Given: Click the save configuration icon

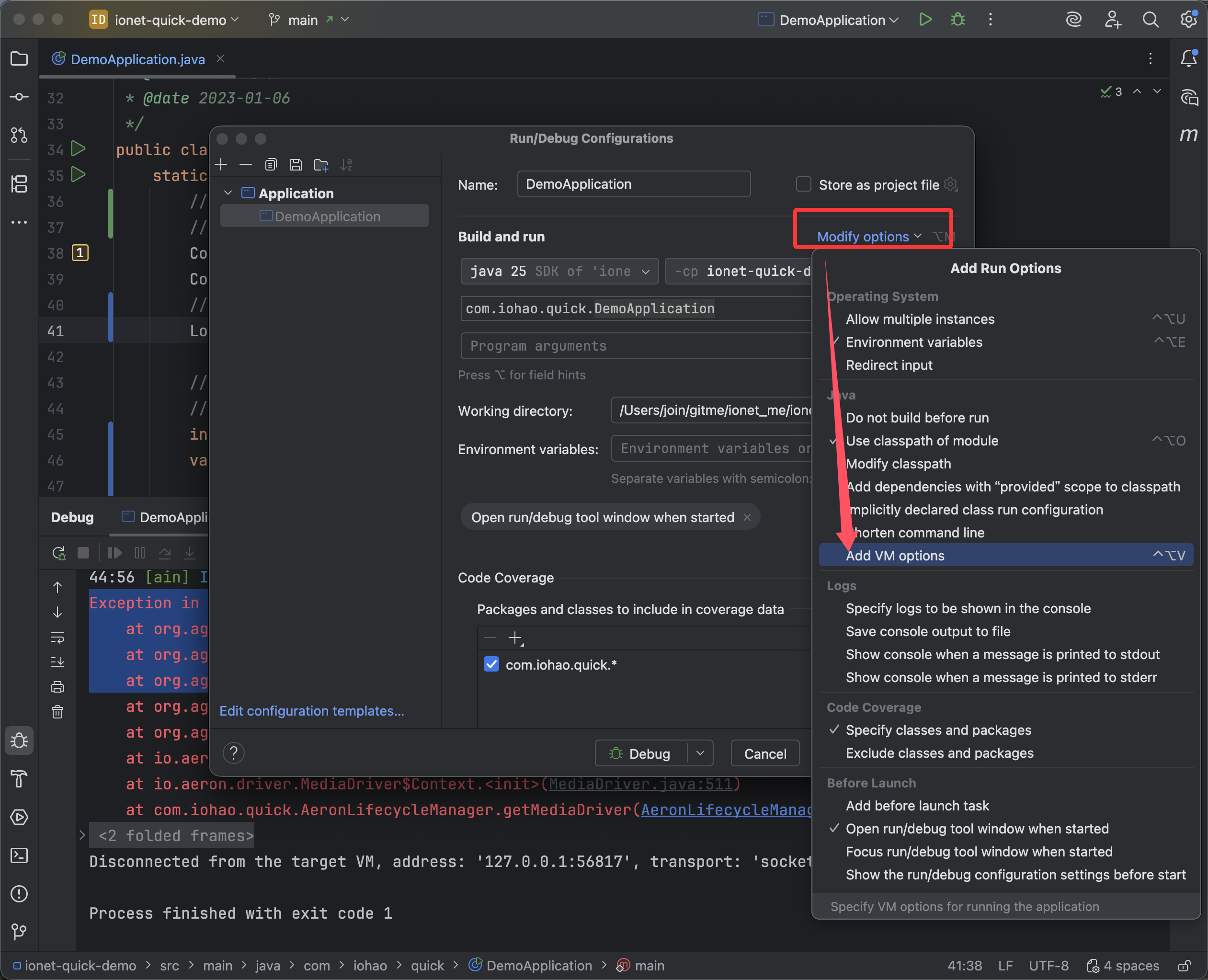Looking at the screenshot, I should click(296, 164).
